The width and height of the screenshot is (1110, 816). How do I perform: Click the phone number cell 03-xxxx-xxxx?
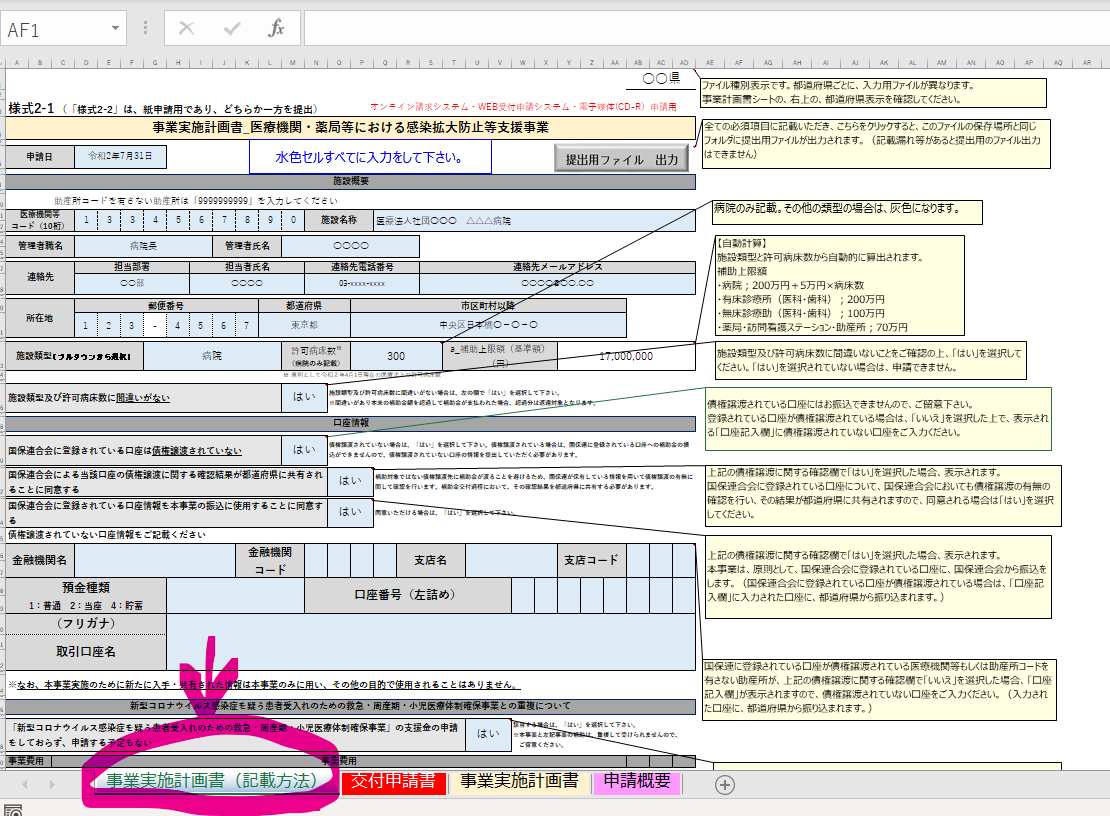pos(362,283)
